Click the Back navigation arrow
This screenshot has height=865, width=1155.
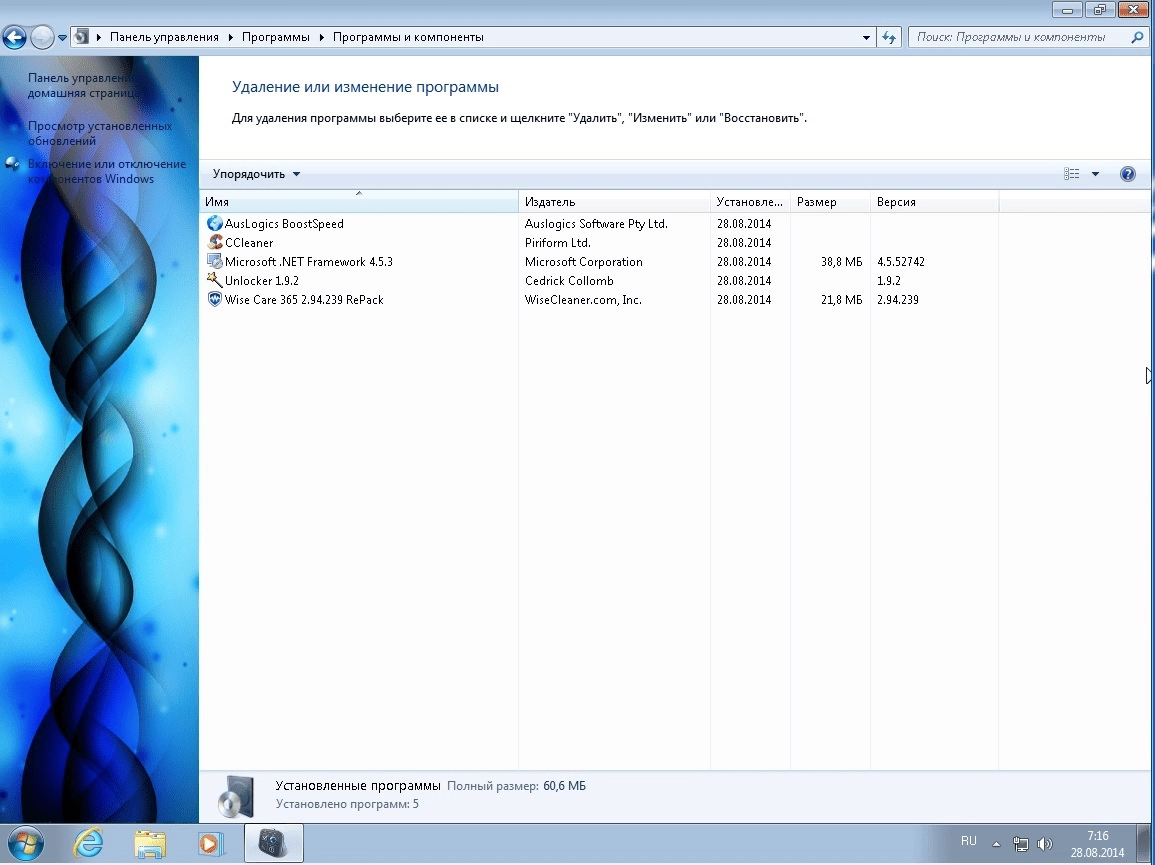(14, 37)
